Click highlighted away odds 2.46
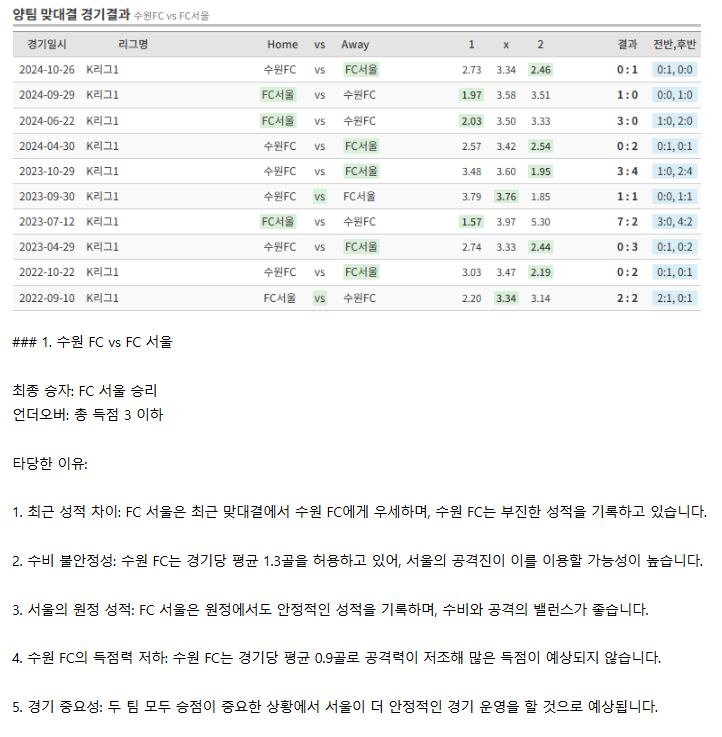 tap(541, 70)
